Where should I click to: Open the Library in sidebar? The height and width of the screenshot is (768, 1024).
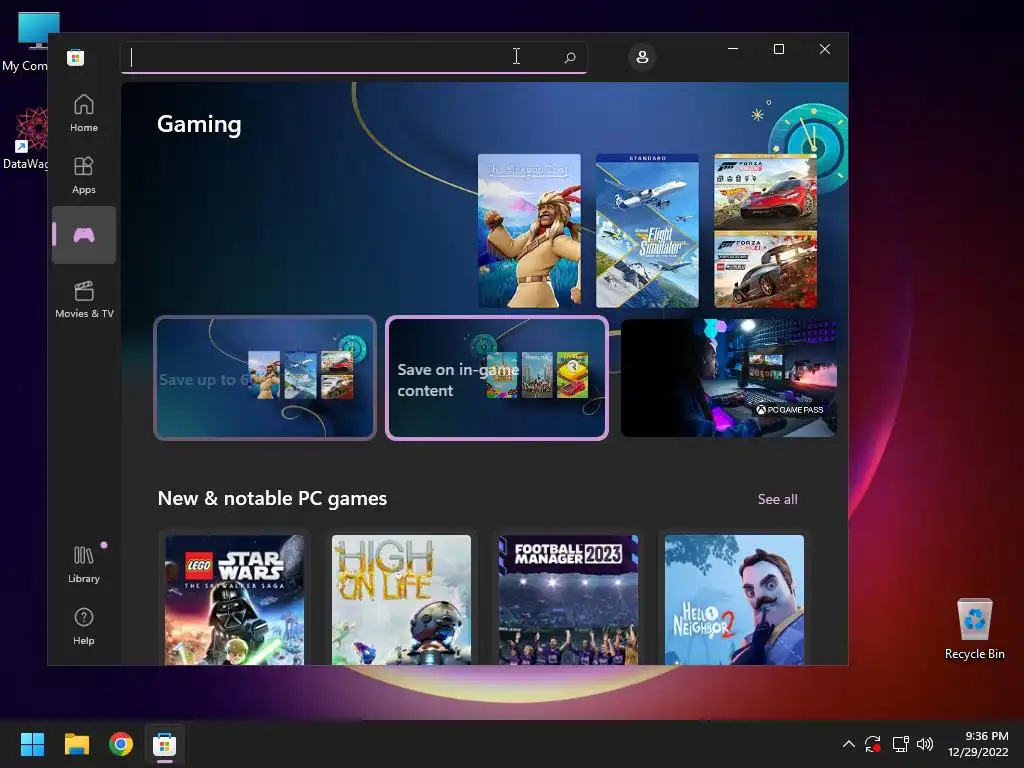click(84, 564)
